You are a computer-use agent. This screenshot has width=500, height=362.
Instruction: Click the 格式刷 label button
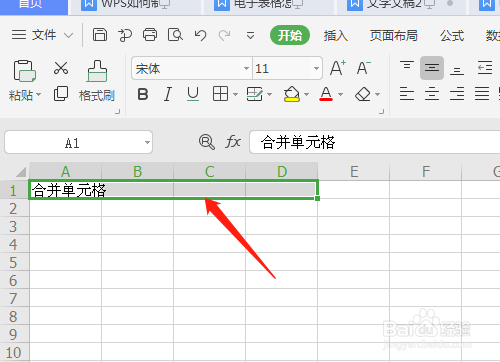coord(97,95)
